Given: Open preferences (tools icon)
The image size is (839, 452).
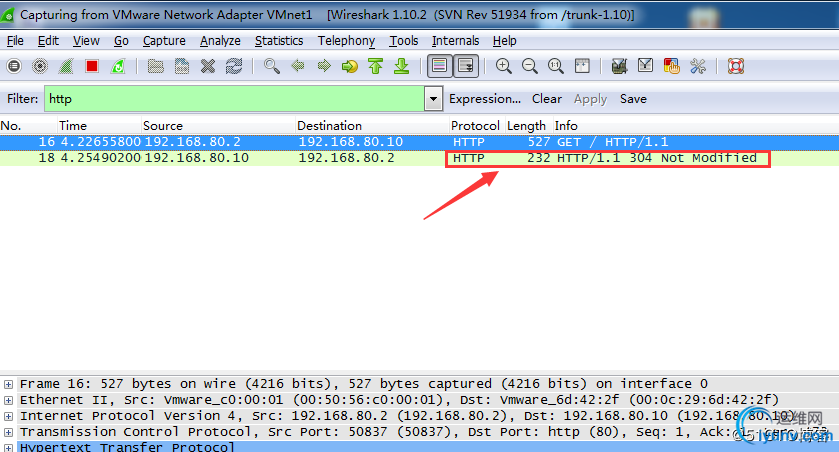Looking at the screenshot, I should [698, 66].
